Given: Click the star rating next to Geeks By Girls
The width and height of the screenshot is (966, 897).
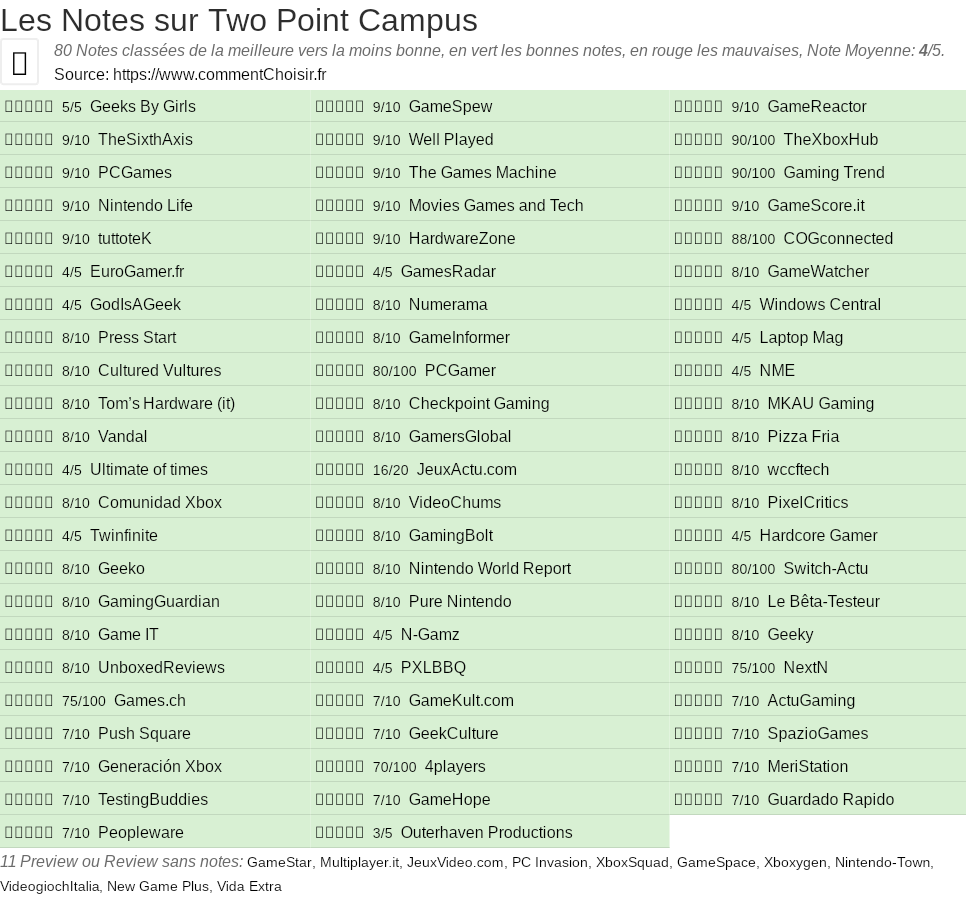Looking at the screenshot, I should tap(29, 107).
